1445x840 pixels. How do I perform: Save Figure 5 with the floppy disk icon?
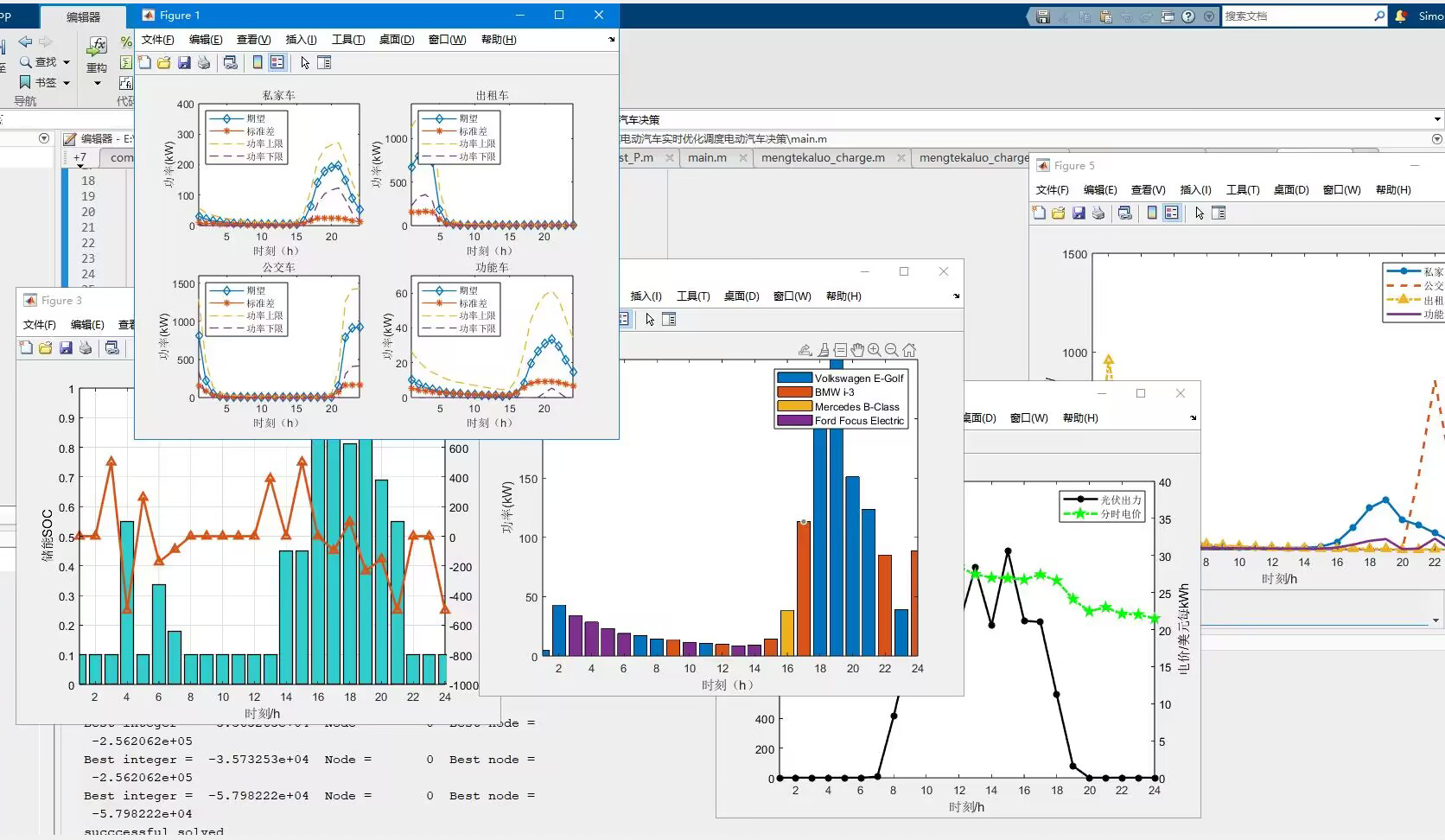tap(1079, 213)
